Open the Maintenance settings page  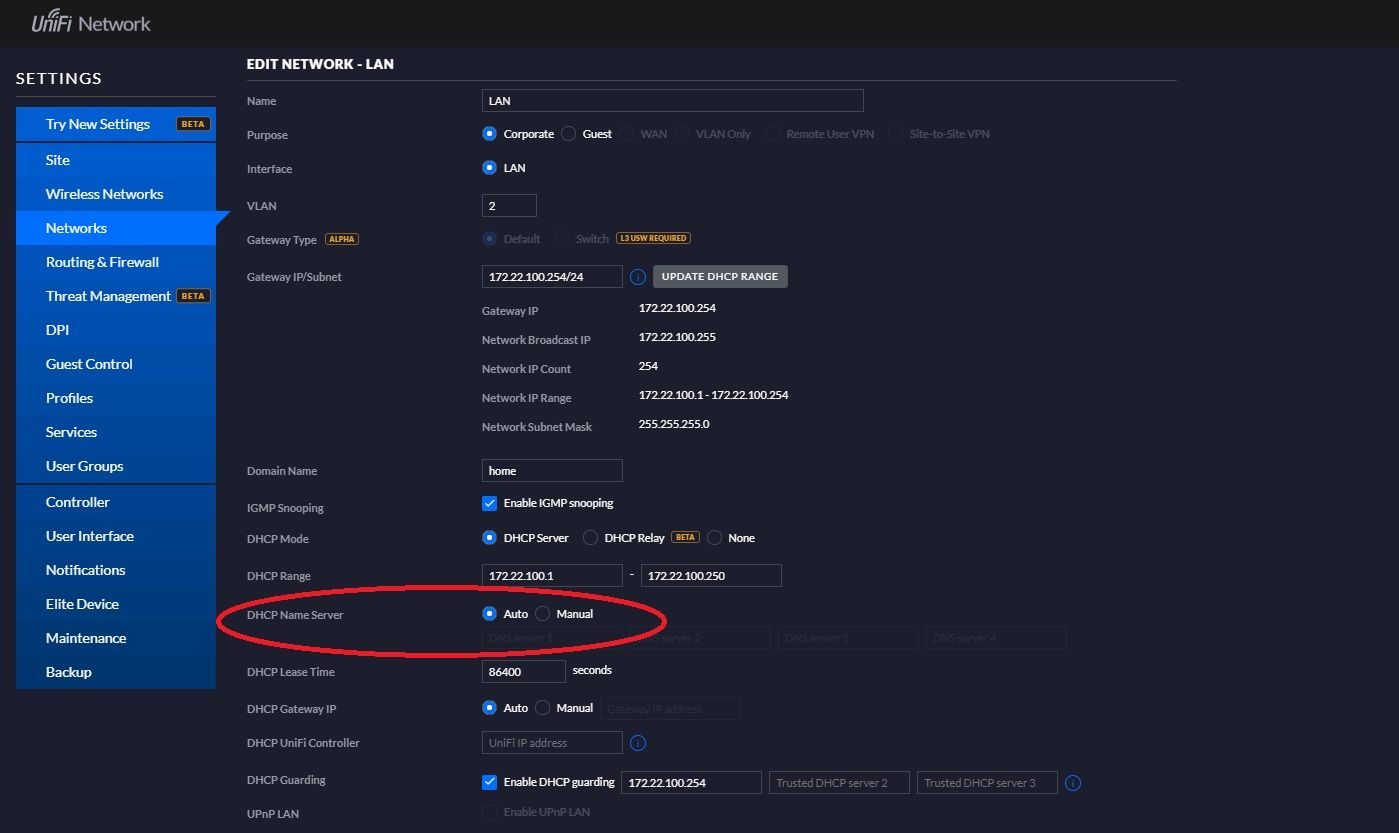tap(86, 638)
